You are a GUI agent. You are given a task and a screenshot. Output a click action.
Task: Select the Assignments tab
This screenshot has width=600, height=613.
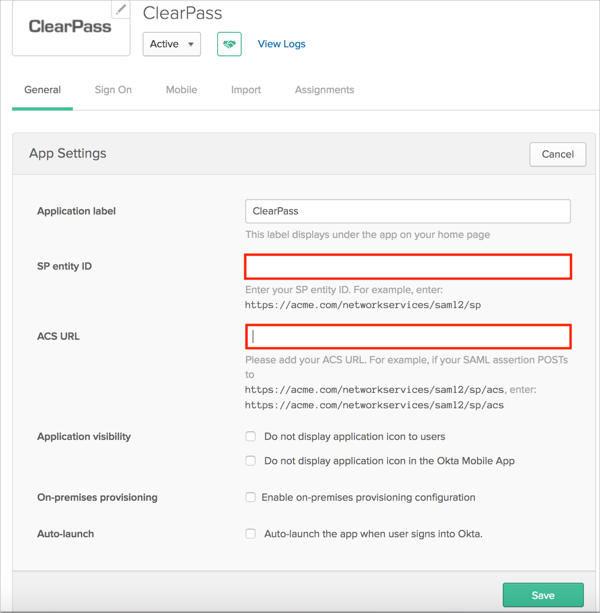(x=324, y=90)
